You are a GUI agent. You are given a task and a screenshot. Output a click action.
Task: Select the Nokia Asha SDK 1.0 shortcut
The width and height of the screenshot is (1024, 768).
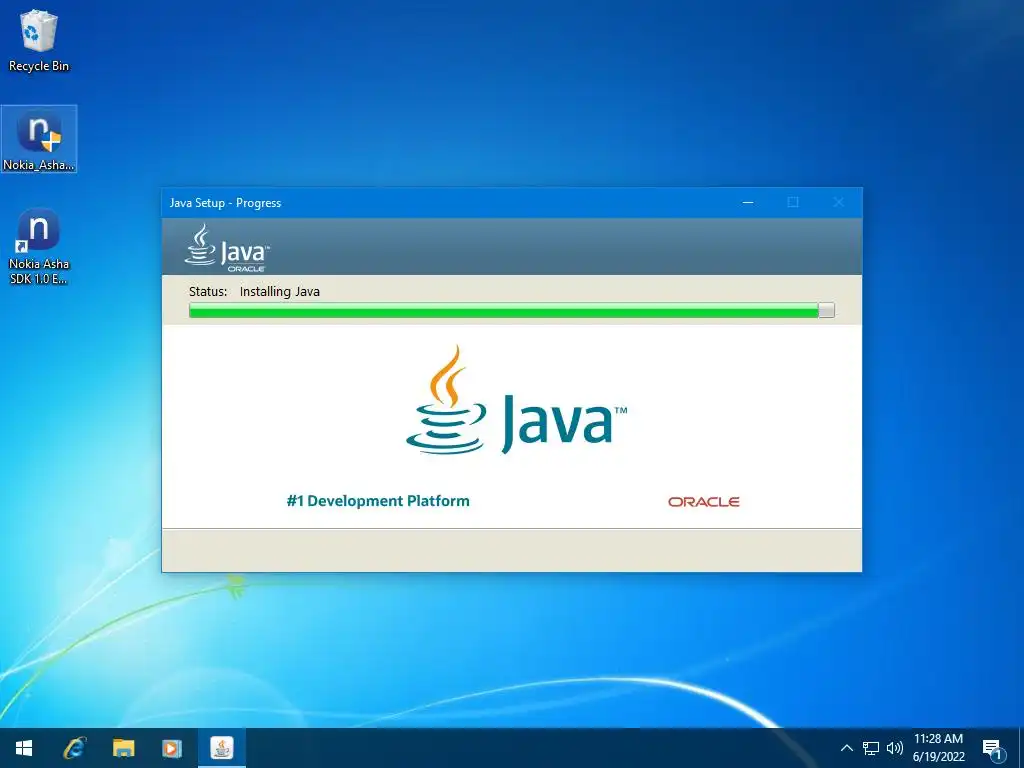[x=39, y=246]
